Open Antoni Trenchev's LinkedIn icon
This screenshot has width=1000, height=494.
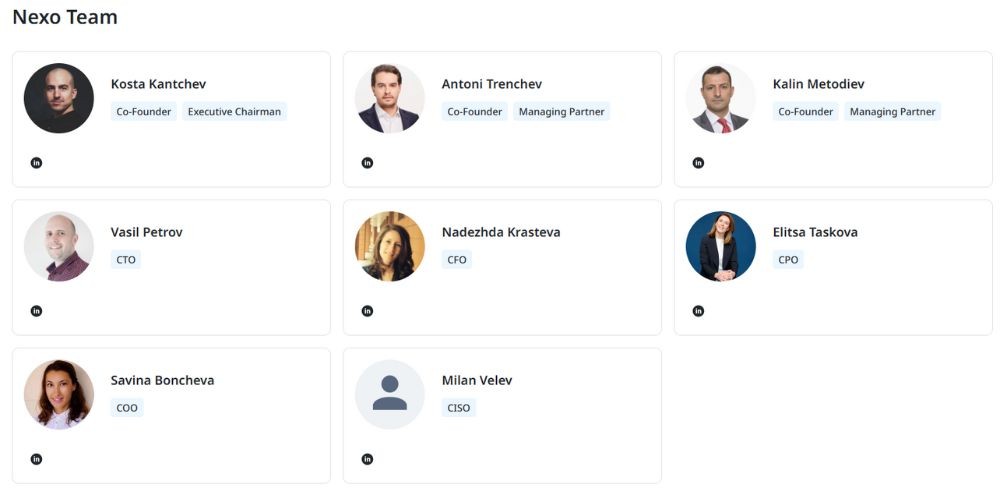click(367, 163)
